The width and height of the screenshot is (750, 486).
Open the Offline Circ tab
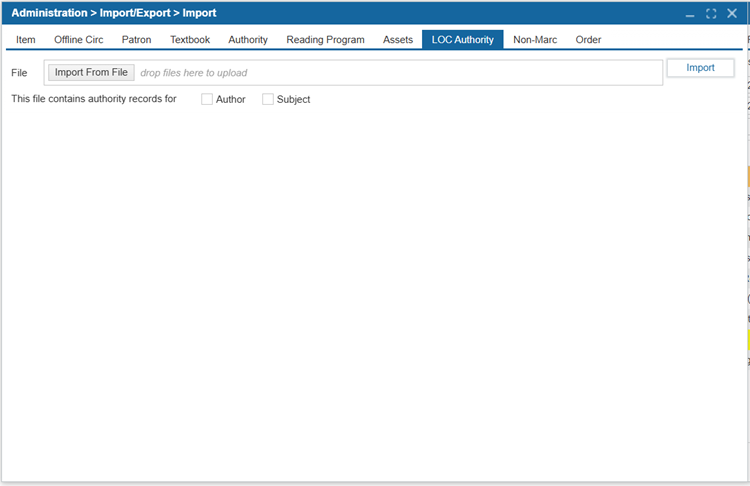coord(78,40)
